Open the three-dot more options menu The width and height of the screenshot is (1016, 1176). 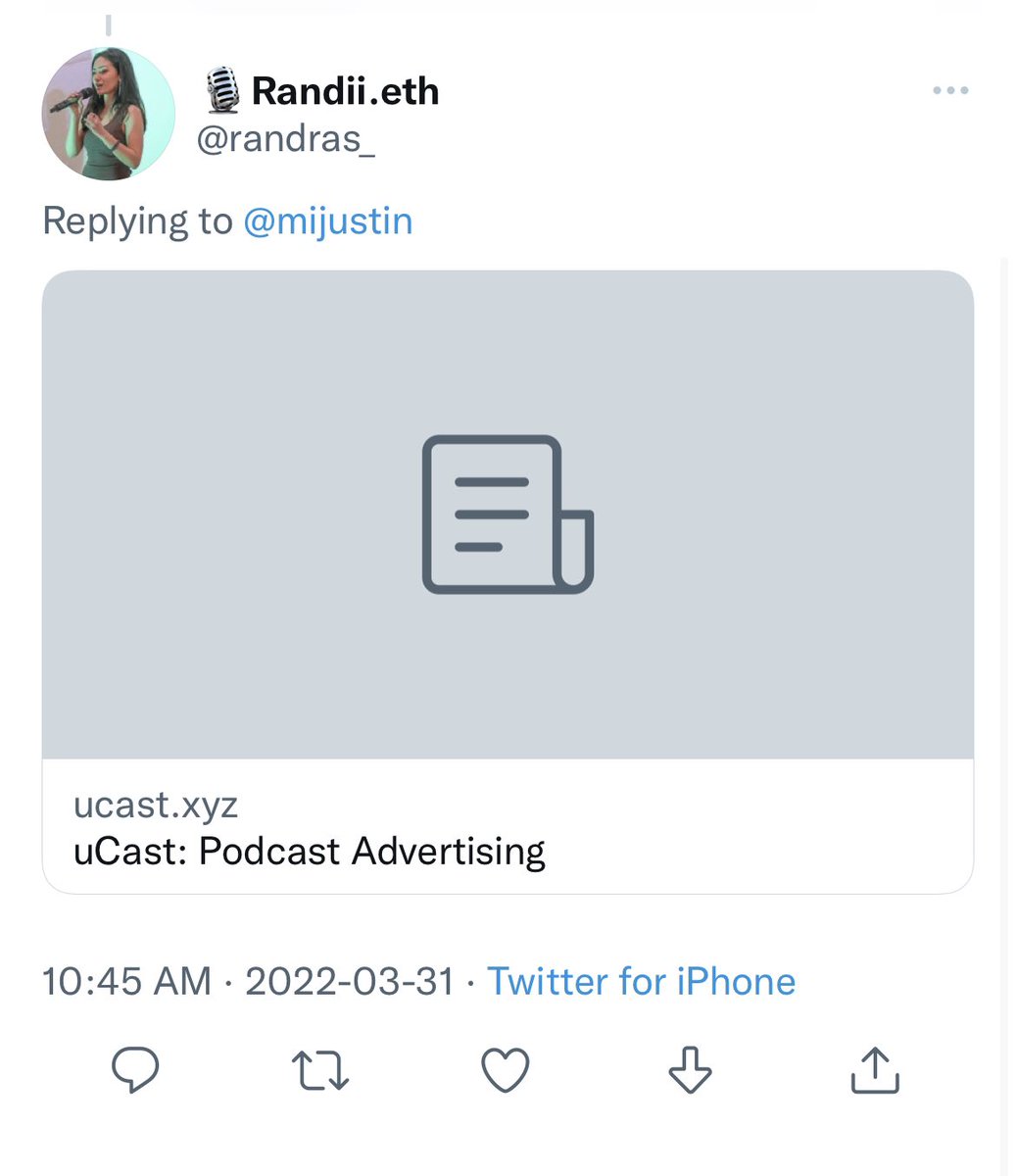[x=950, y=91]
